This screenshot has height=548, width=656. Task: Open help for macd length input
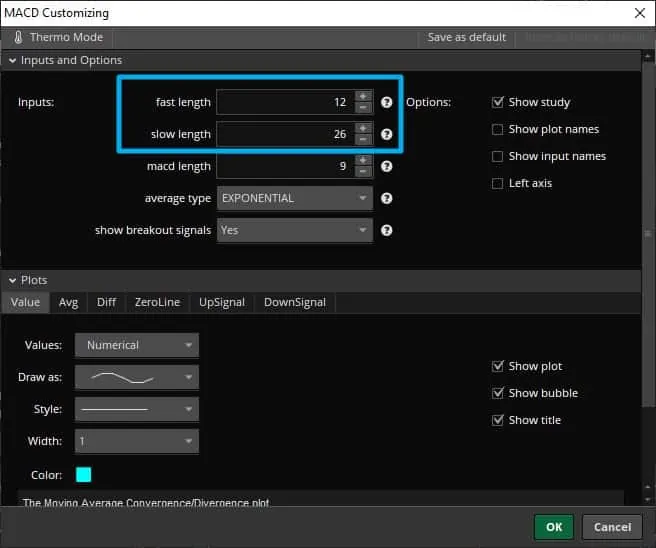[387, 166]
